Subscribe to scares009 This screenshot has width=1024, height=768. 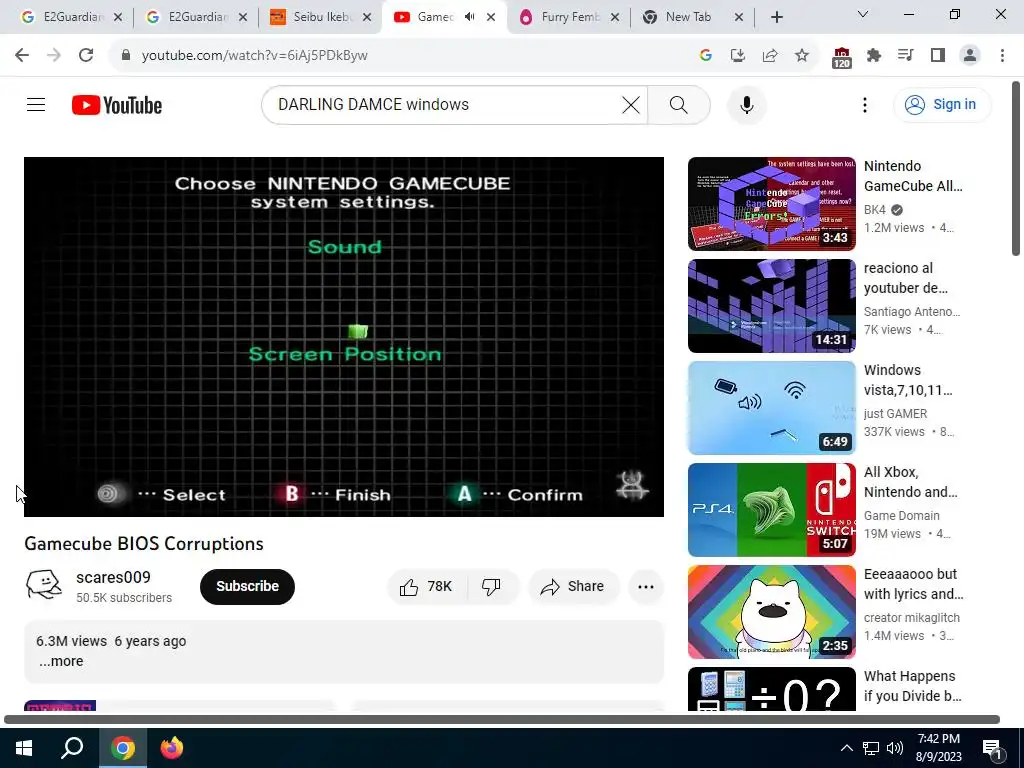(247, 586)
